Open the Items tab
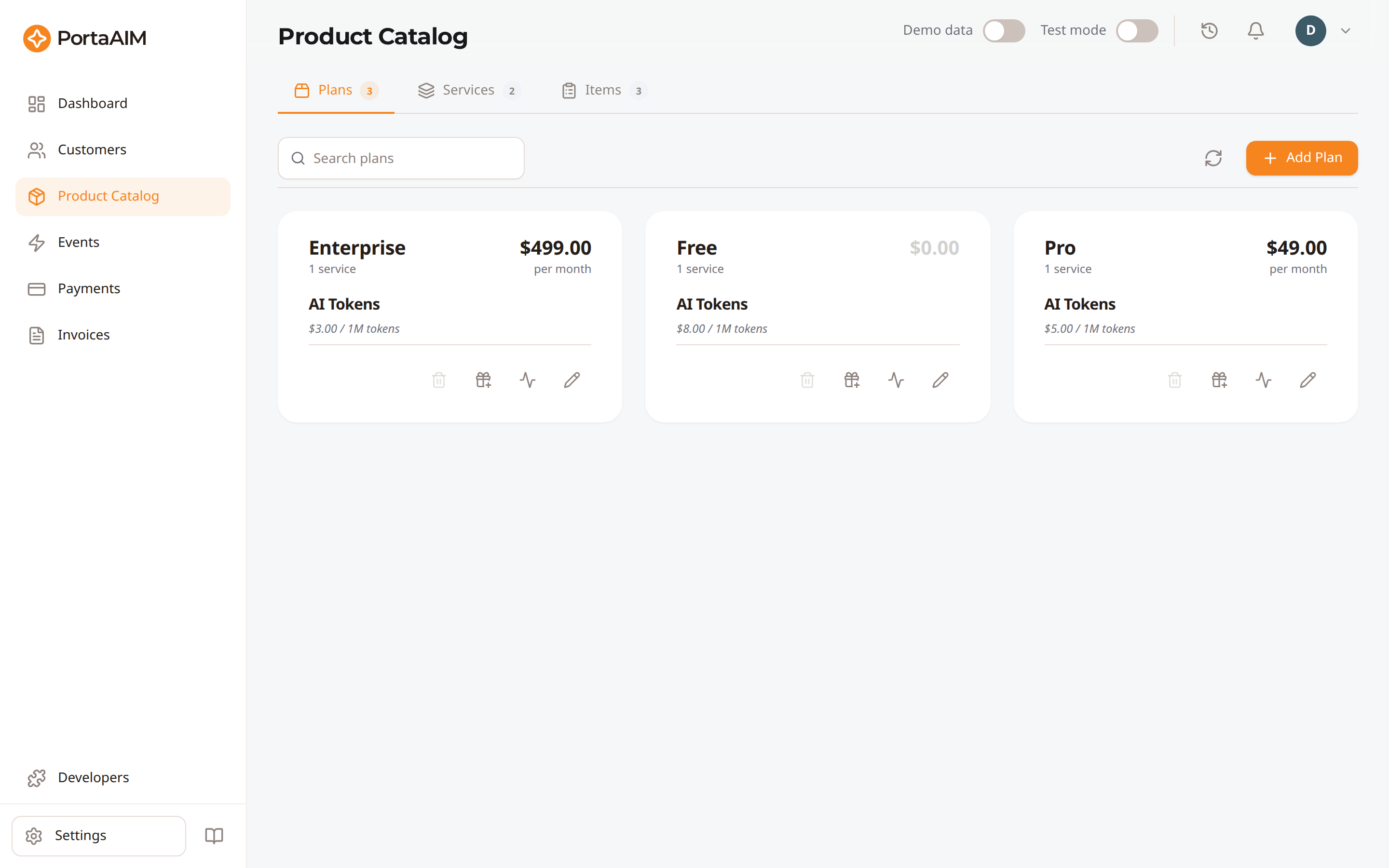Screen dimensions: 1389x868 [x=604, y=90]
